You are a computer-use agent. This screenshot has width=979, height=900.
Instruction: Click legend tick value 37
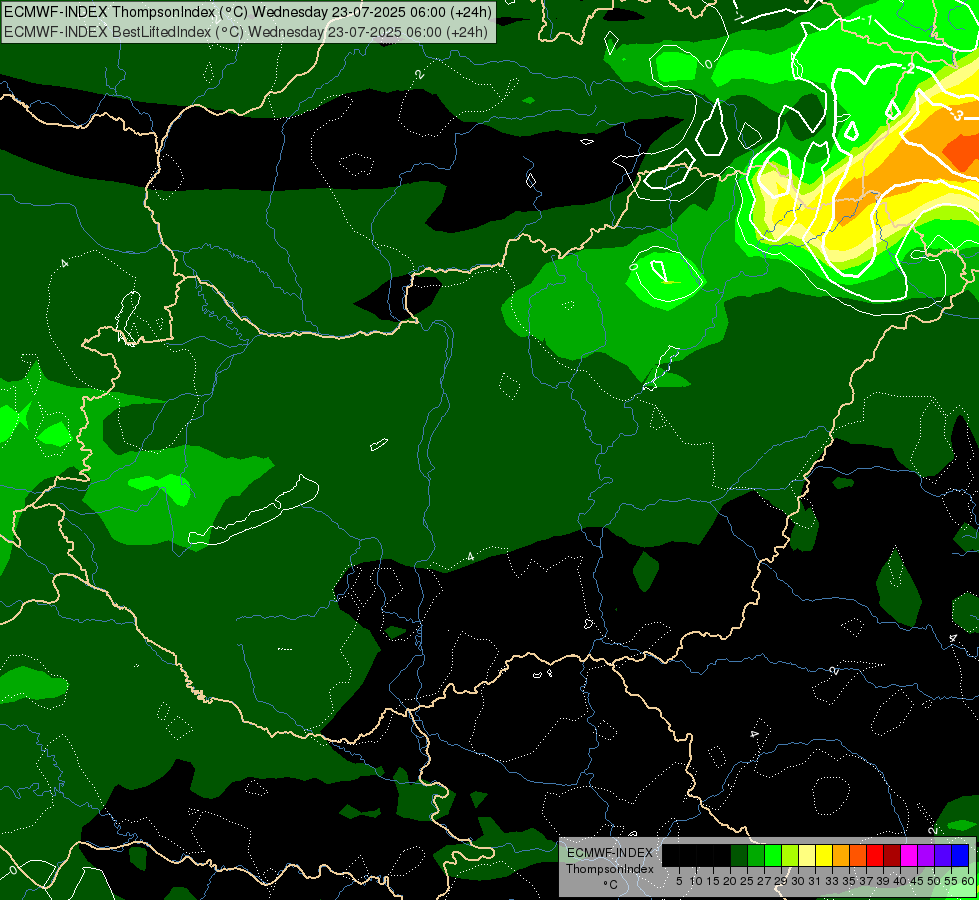point(866,881)
